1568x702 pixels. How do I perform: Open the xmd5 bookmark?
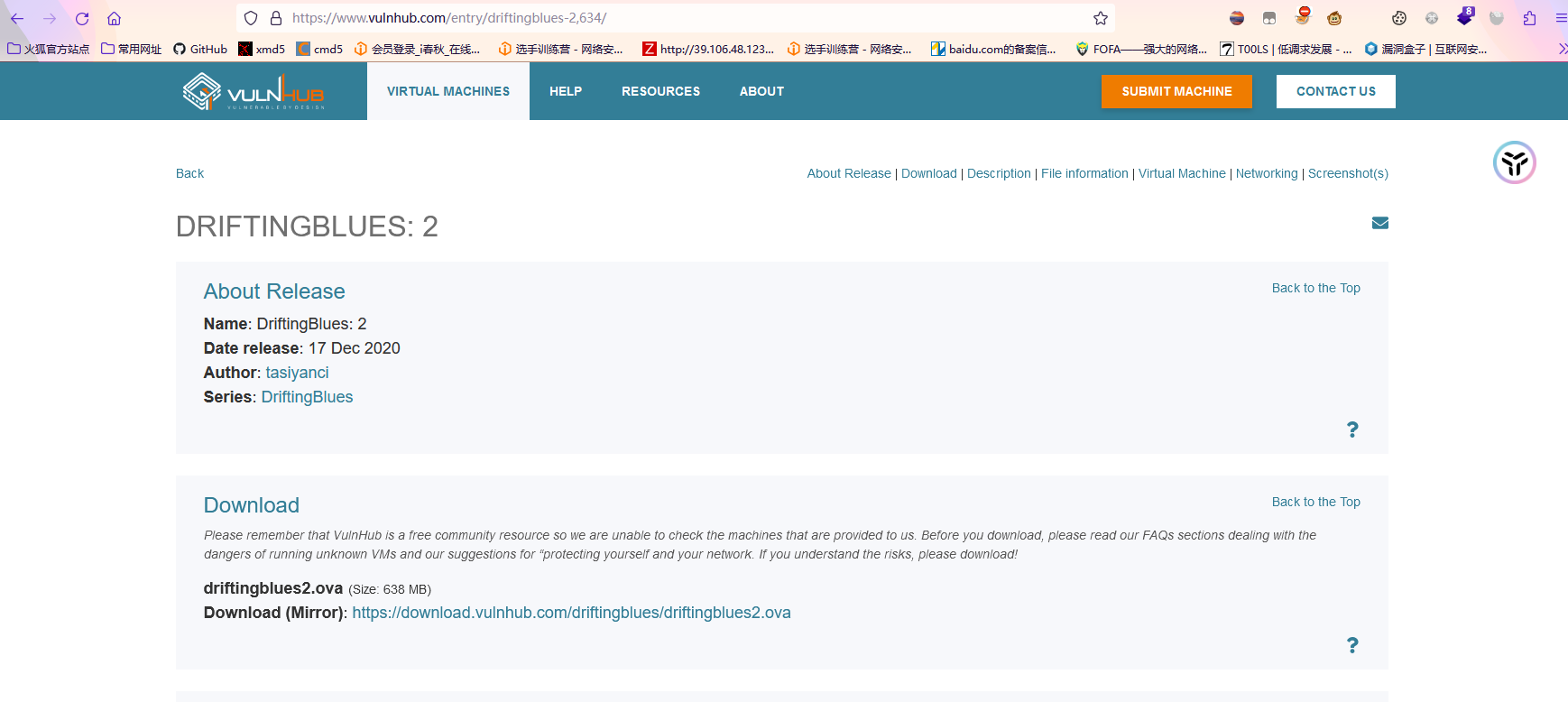point(262,49)
